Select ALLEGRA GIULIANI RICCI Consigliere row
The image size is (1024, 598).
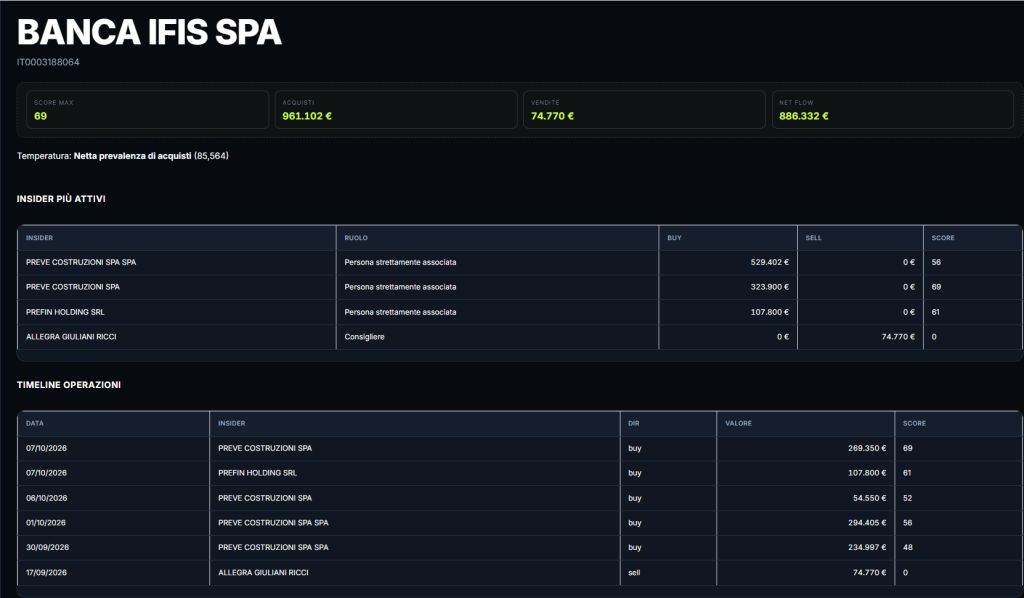(520, 337)
